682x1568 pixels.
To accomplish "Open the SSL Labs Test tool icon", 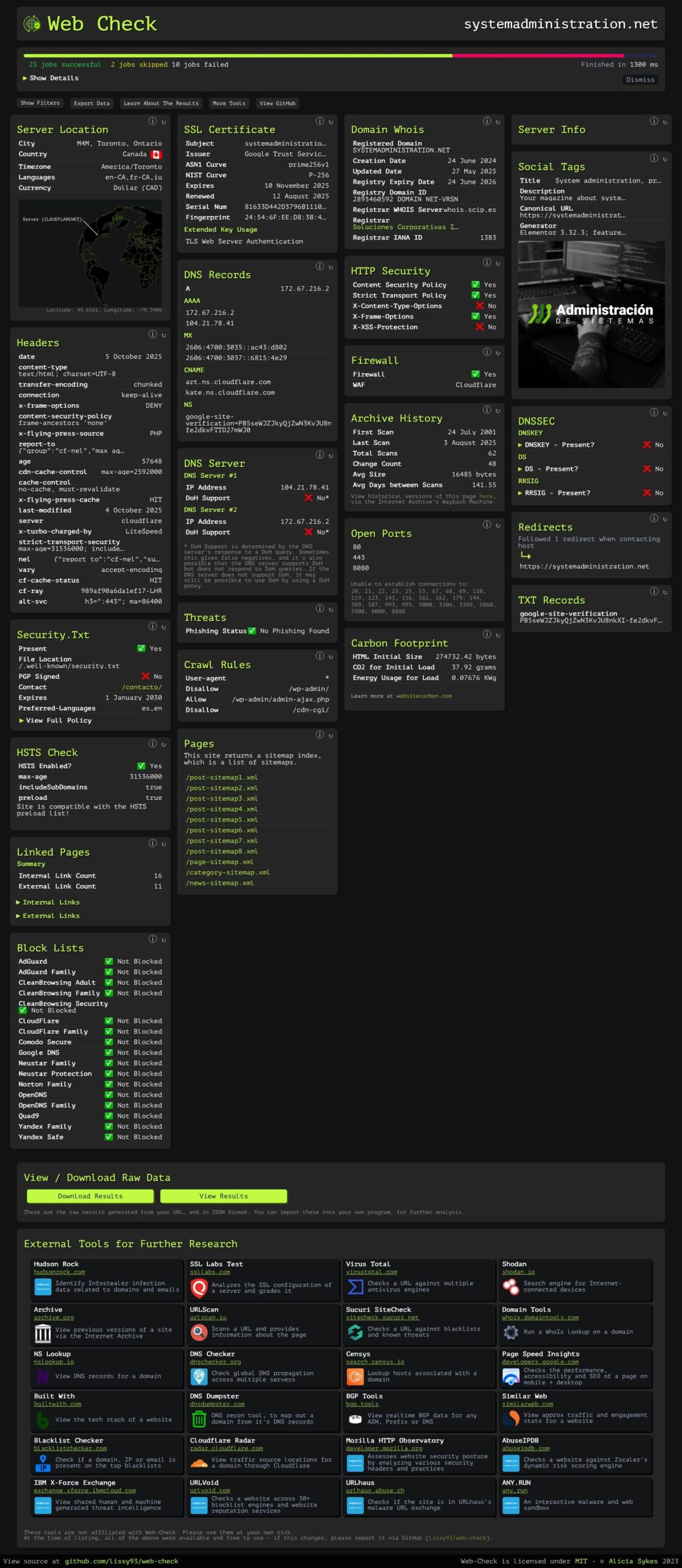I will coord(199,1288).
